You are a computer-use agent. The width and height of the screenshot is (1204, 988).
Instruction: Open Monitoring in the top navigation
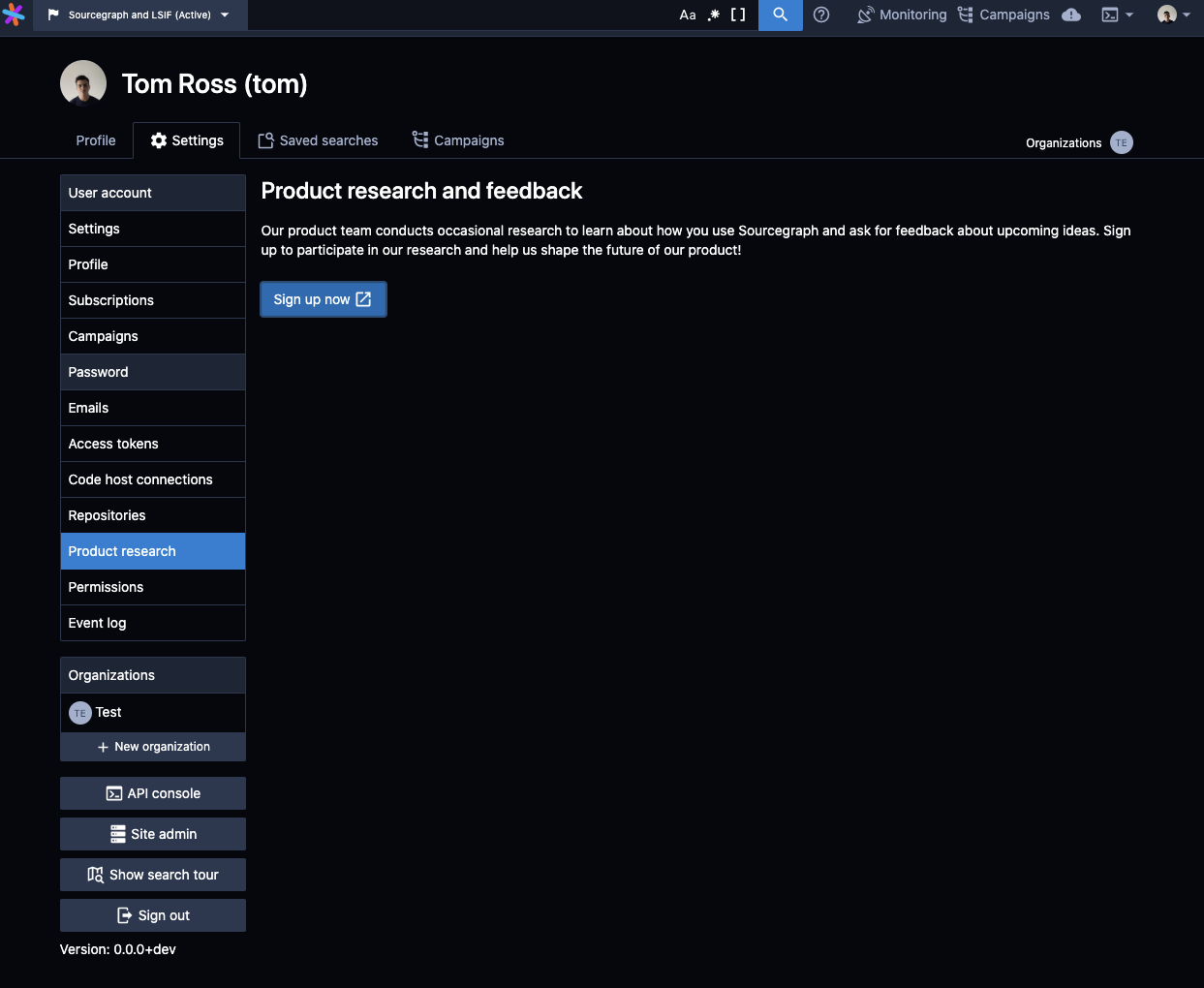(x=902, y=15)
